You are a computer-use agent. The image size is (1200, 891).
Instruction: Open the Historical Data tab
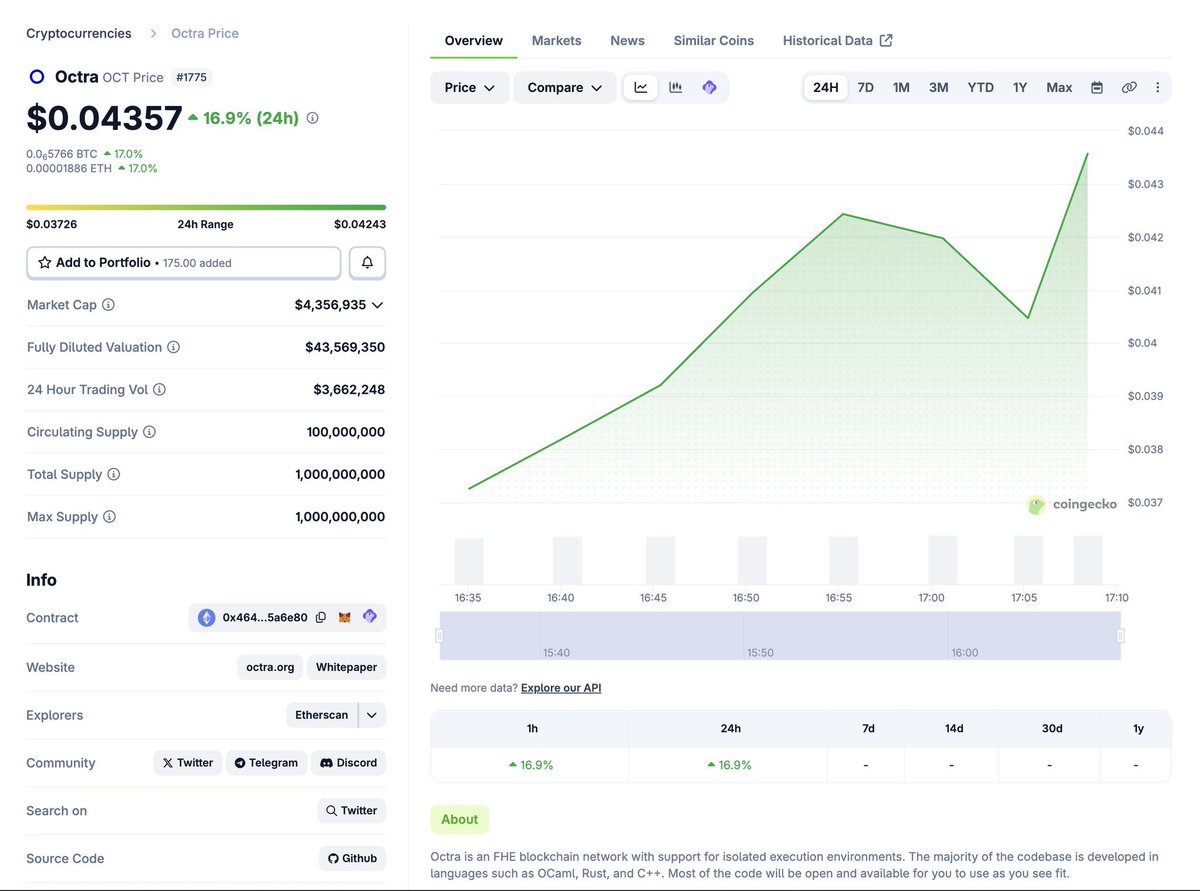[x=838, y=41]
